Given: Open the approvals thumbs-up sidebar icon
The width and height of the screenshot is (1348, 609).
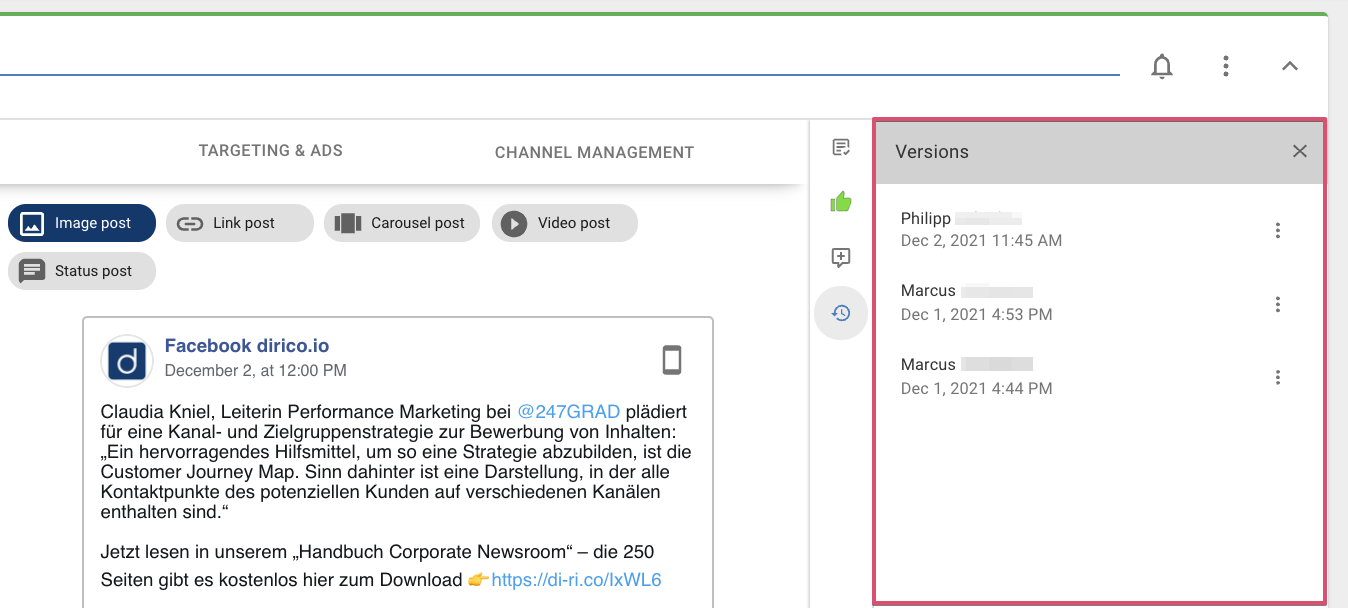Looking at the screenshot, I should (x=841, y=201).
